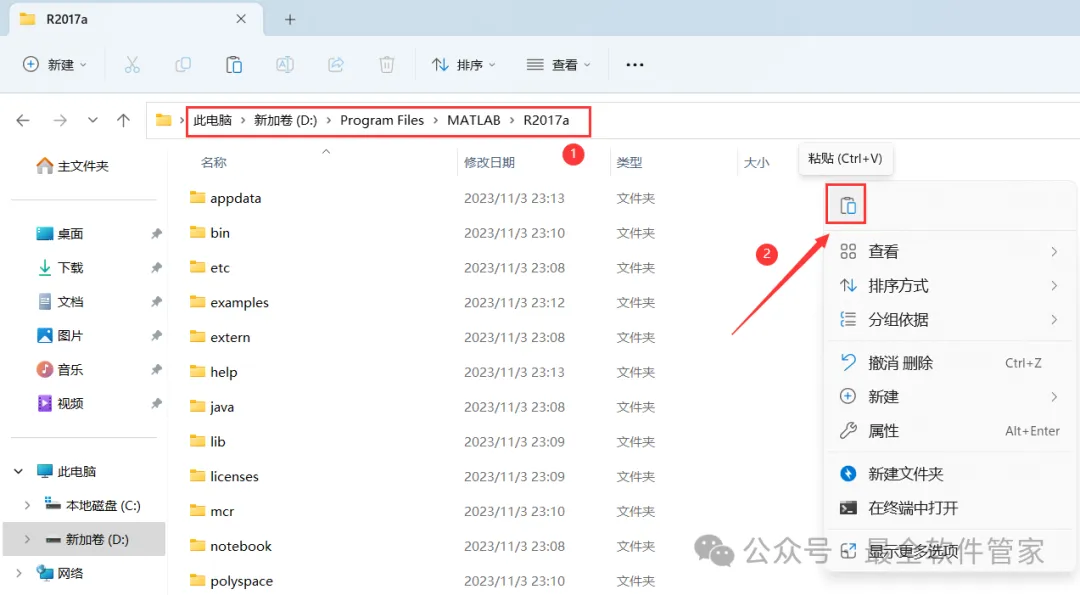Choose 属性 in context menu

tap(950, 430)
